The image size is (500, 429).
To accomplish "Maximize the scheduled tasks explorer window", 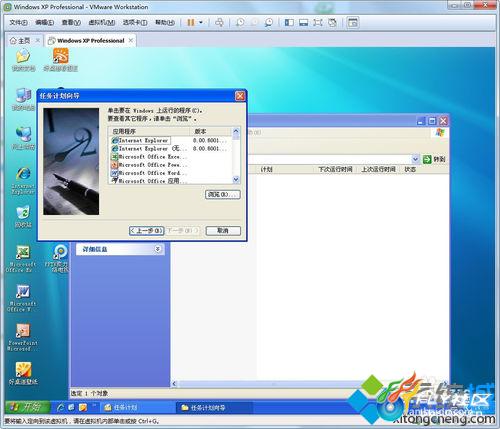I will [432, 121].
